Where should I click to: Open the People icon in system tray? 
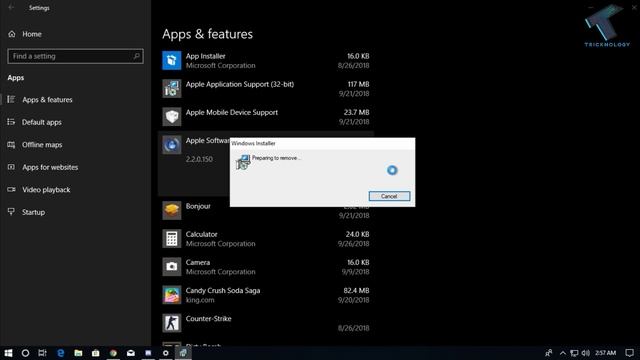pyautogui.click(x=549, y=353)
